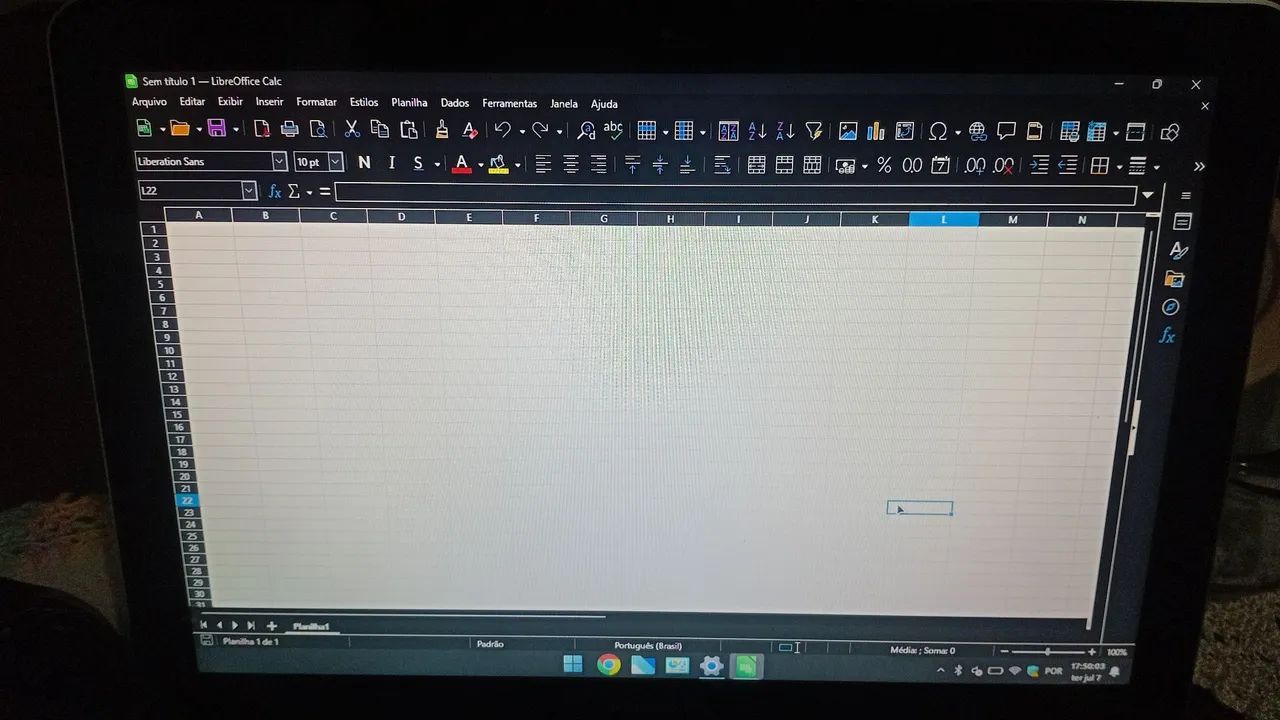Select the Planilha1 sheet tab
The width and height of the screenshot is (1280, 720).
coord(311,626)
